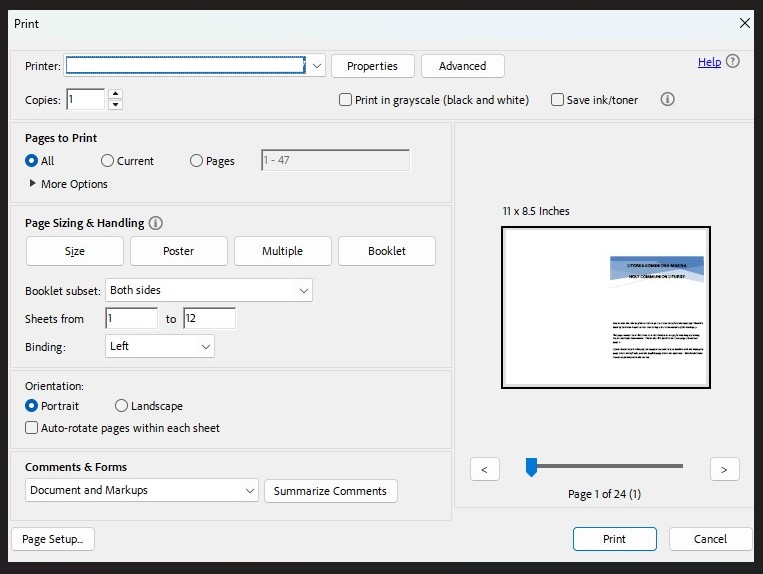Click the preview page slider handle
This screenshot has height=574, width=763.
pos(531,467)
